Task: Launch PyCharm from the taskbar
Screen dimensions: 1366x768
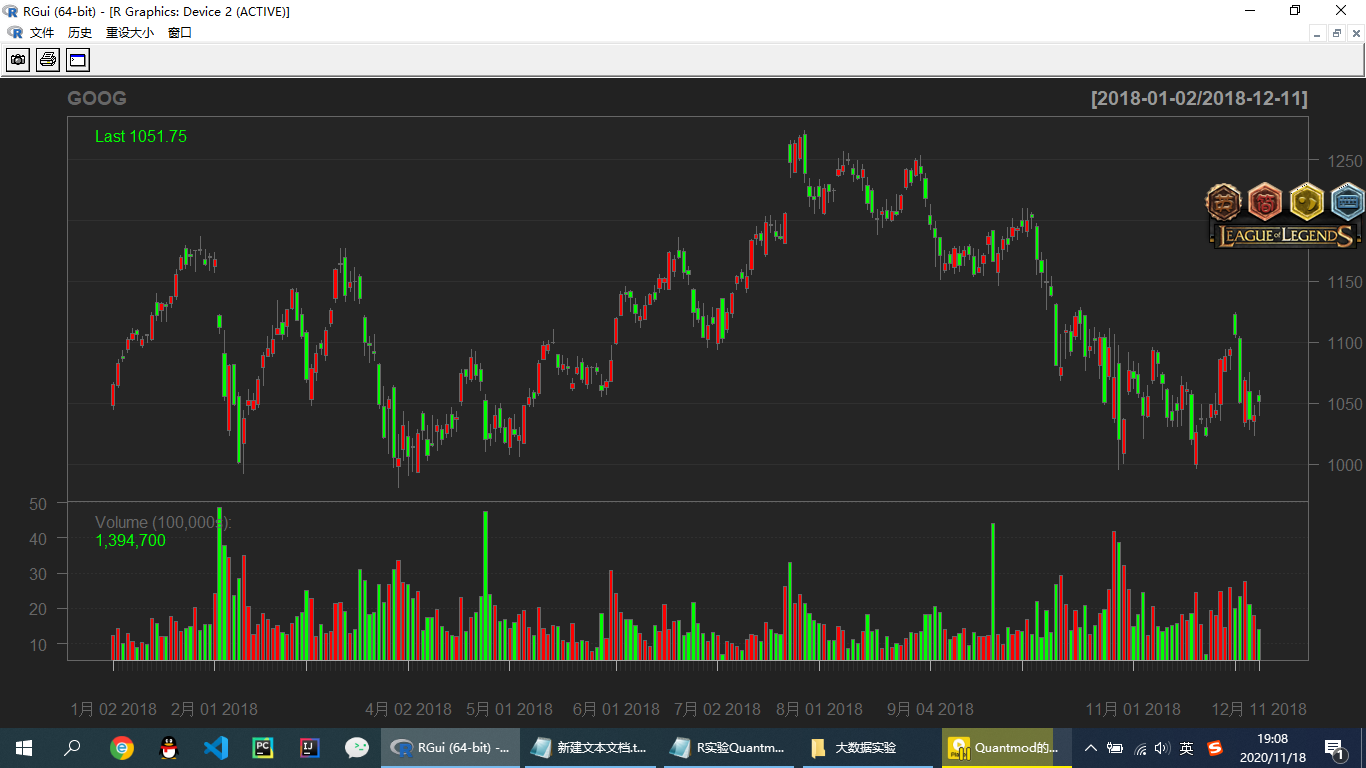Action: click(x=263, y=747)
